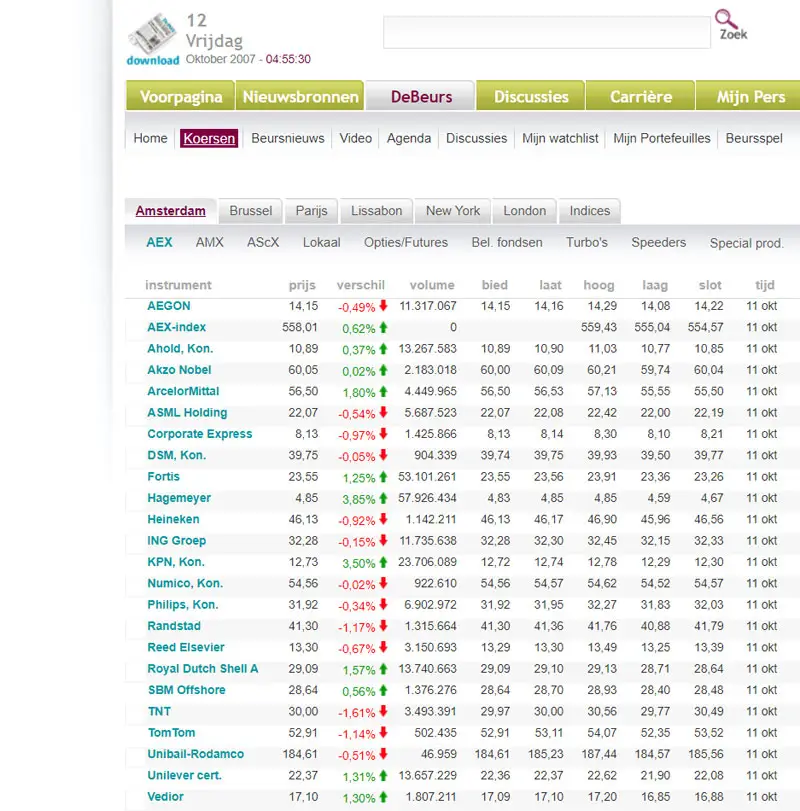
Task: Open the ArcelorMittal instrument link
Action: click(x=183, y=391)
